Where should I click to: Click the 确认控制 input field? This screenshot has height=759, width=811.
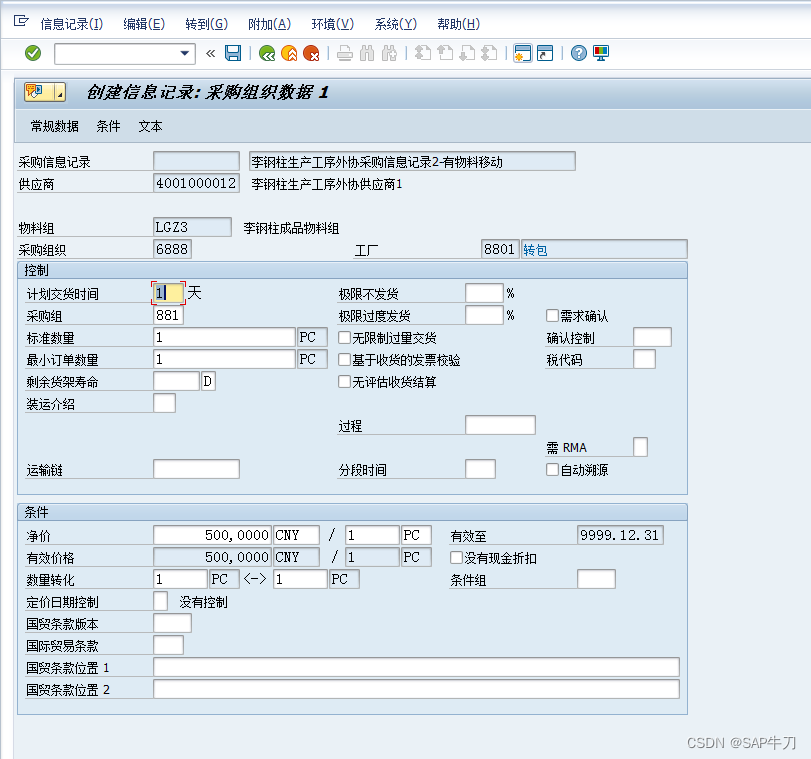653,337
